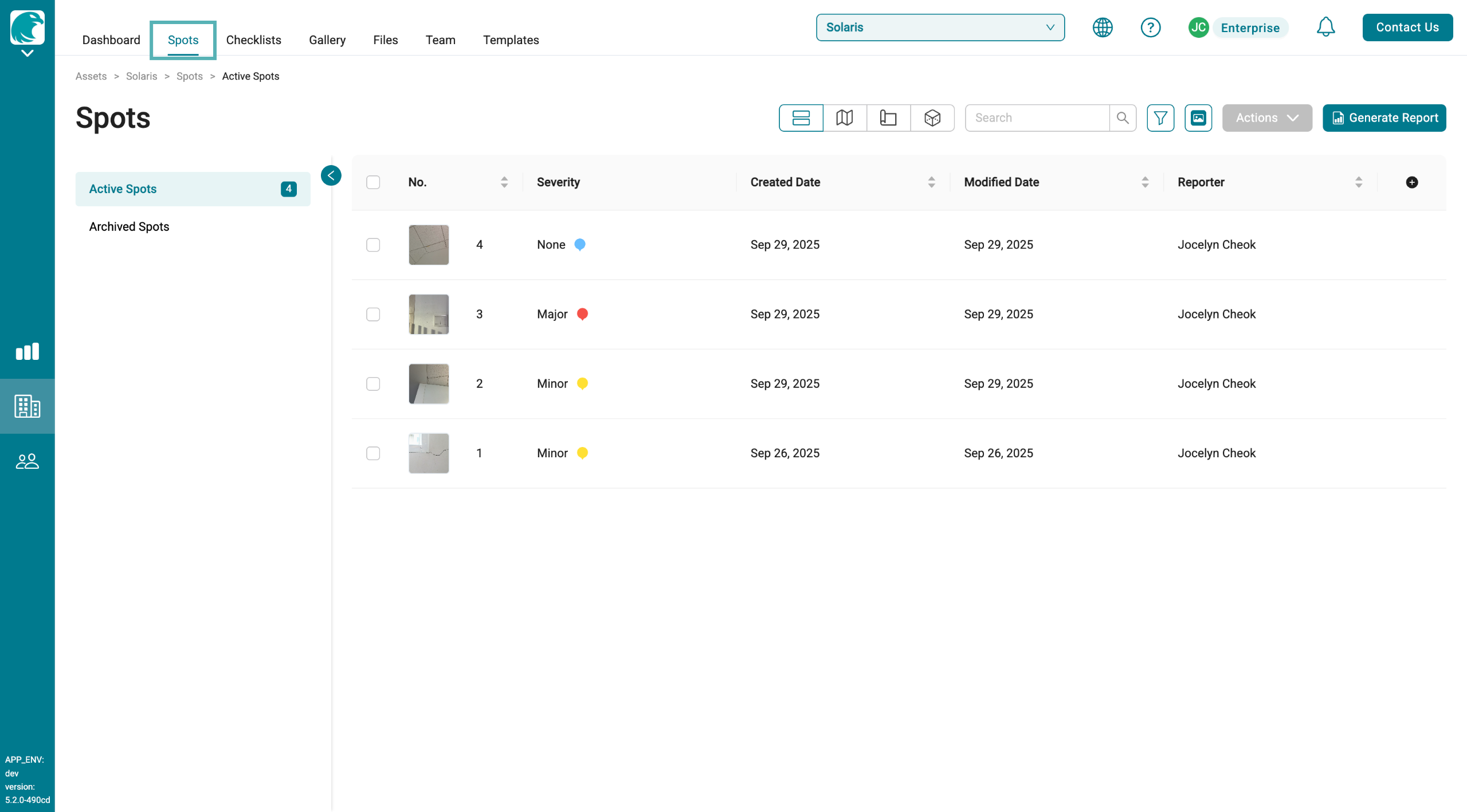Expand the Actions dropdown
Image resolution: width=1467 pixels, height=812 pixels.
pos(1266,118)
